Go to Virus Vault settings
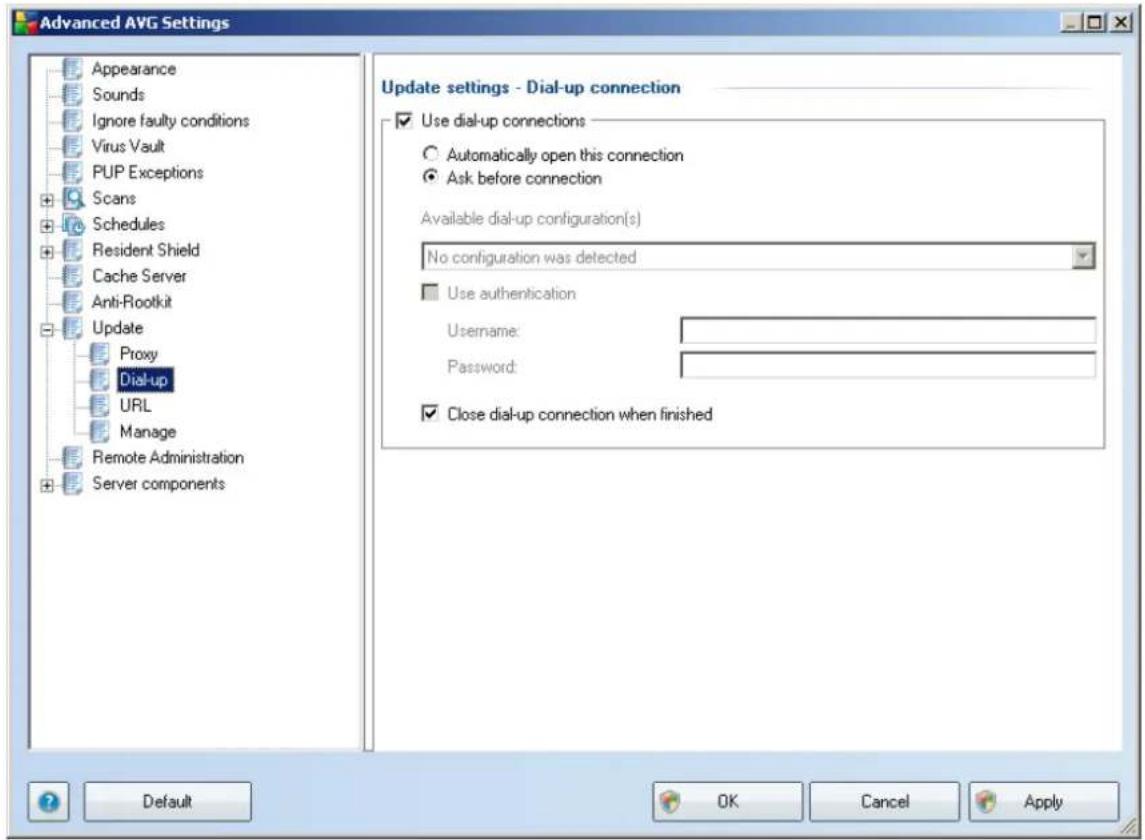Image resolution: width=1145 pixels, height=840 pixels. click(x=128, y=146)
